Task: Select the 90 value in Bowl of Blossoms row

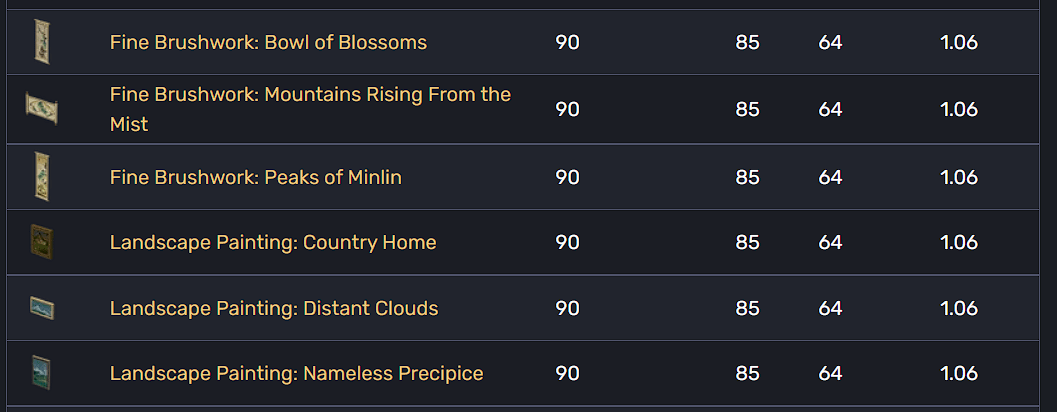Action: pos(567,43)
